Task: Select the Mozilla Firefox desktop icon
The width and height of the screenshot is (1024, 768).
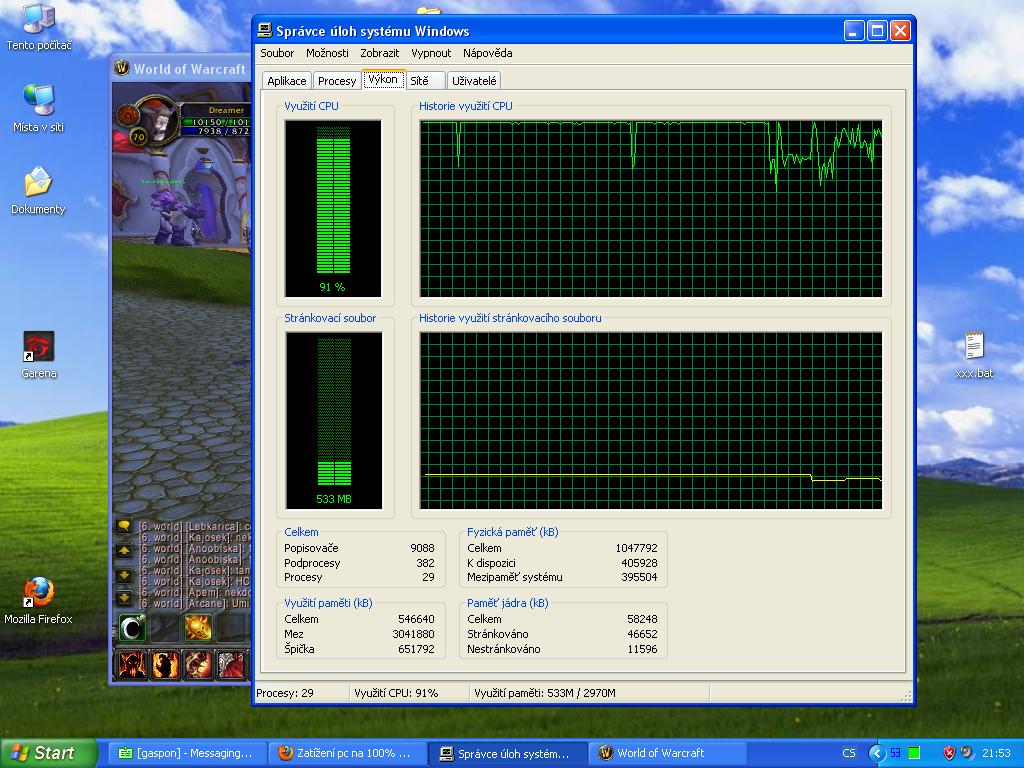Action: 38,593
